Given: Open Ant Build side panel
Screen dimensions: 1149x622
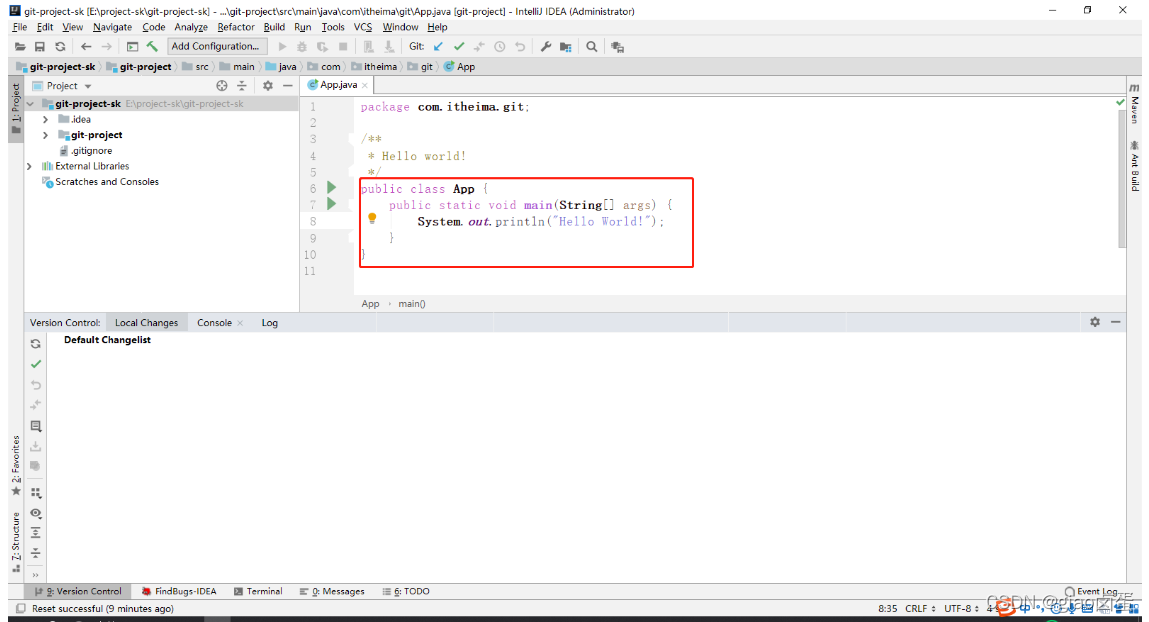Looking at the screenshot, I should coord(1134,165).
